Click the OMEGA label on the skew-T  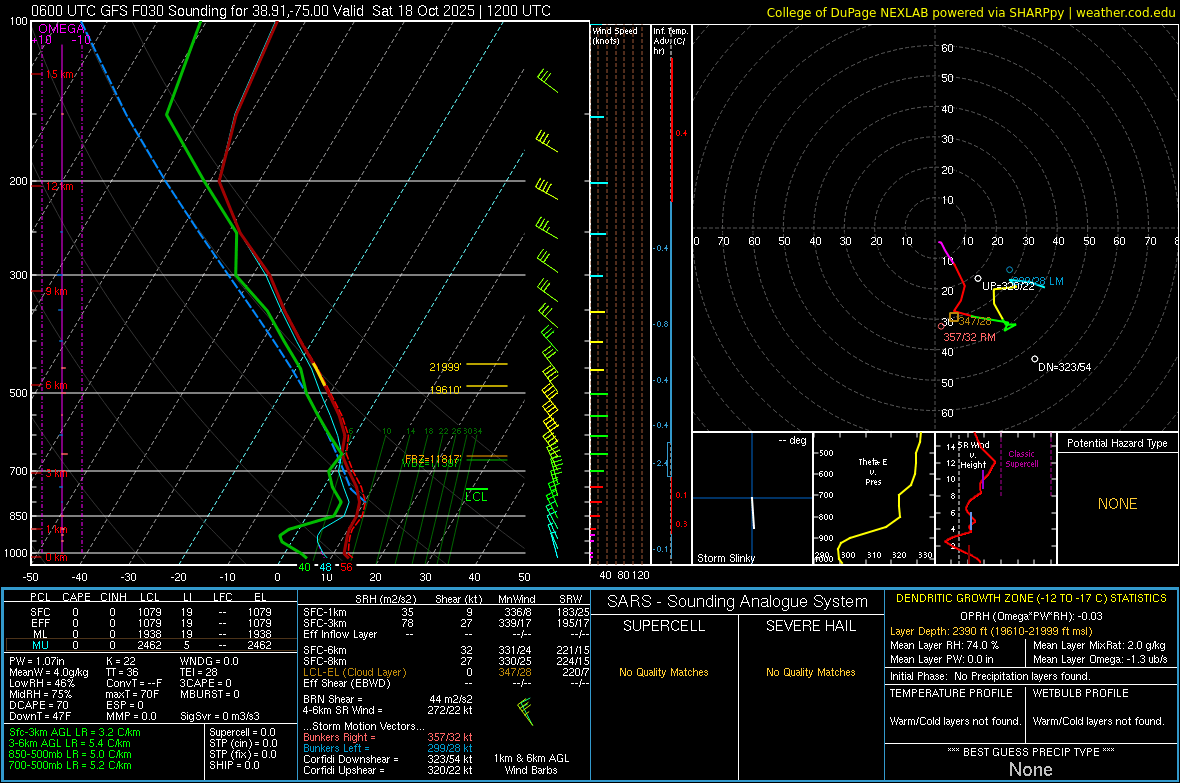(x=62, y=29)
